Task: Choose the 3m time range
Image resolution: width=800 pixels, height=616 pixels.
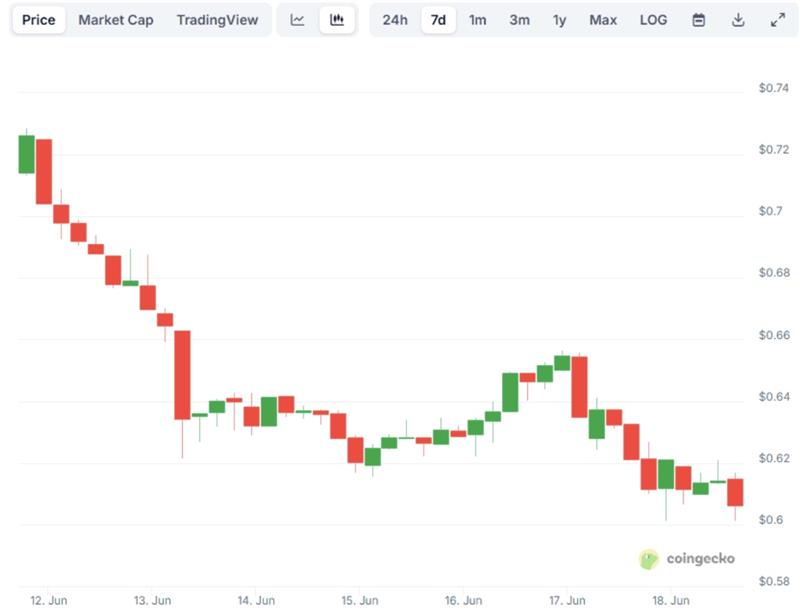Action: pyautogui.click(x=519, y=20)
